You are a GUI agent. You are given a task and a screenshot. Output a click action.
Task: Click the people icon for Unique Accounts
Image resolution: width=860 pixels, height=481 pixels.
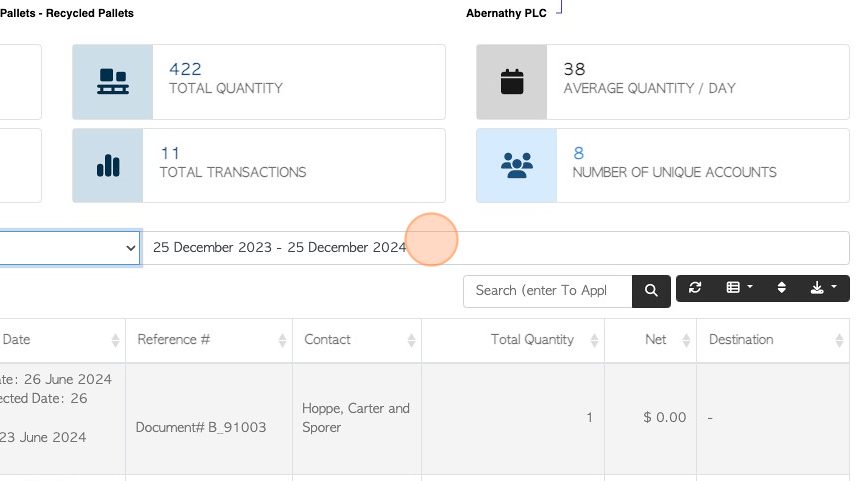click(517, 166)
